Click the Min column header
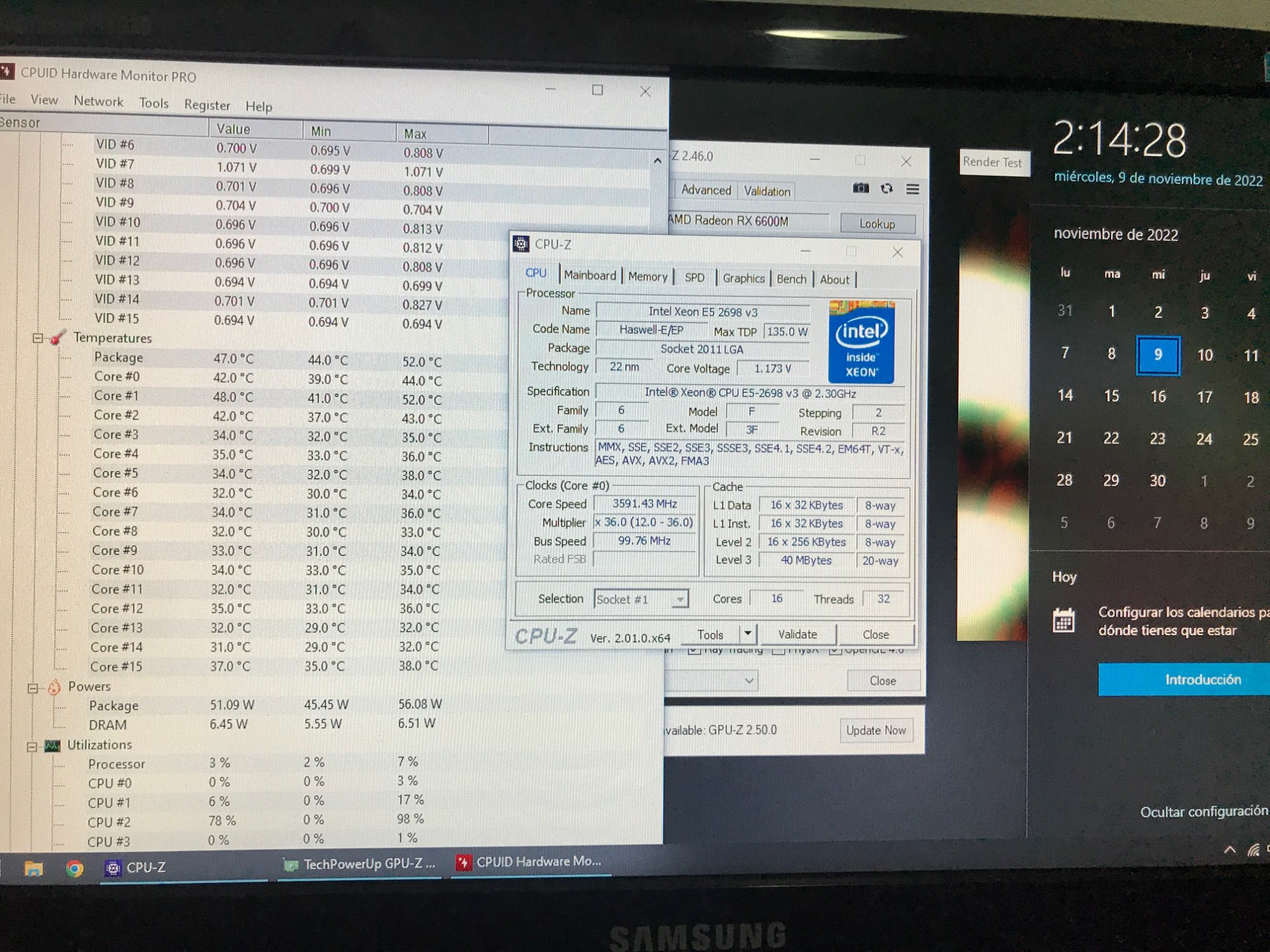The width and height of the screenshot is (1270, 952). tap(349, 131)
